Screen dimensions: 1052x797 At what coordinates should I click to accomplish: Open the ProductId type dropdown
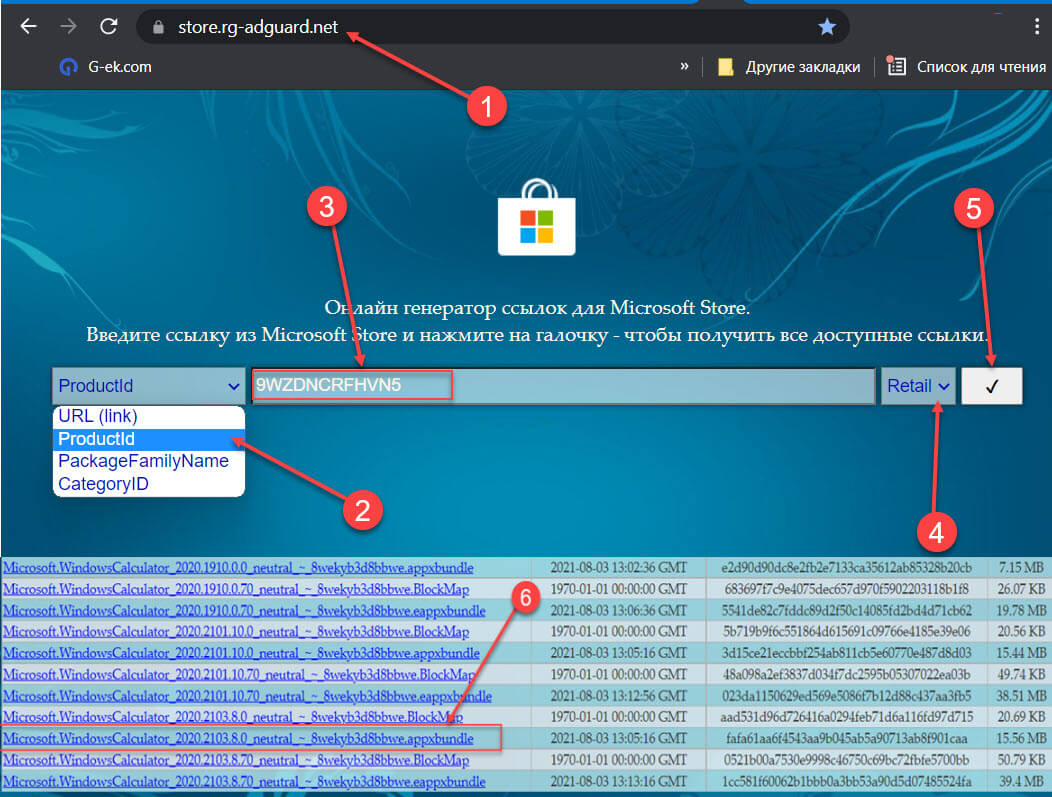click(149, 386)
